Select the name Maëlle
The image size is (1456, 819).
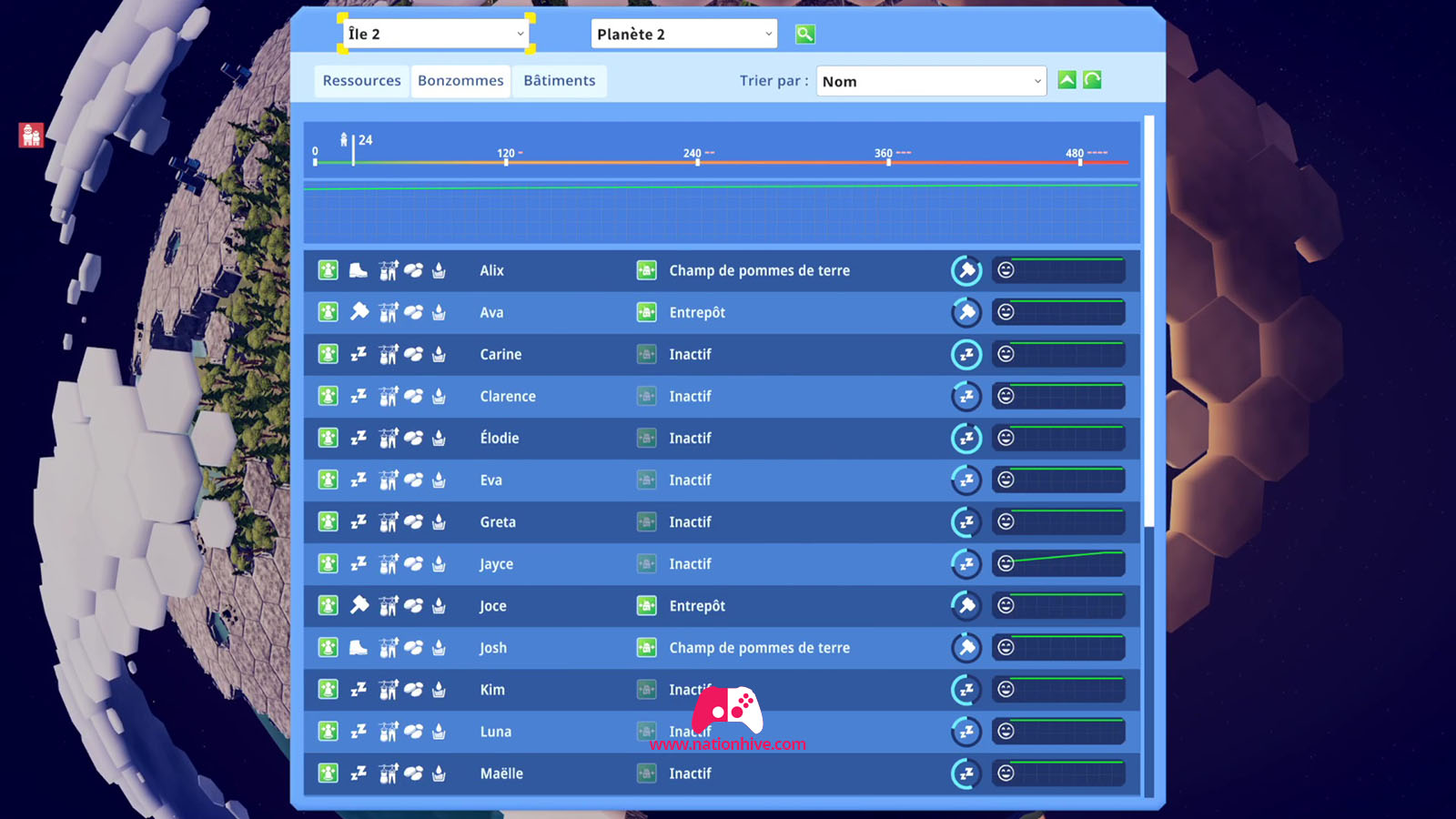tap(501, 773)
